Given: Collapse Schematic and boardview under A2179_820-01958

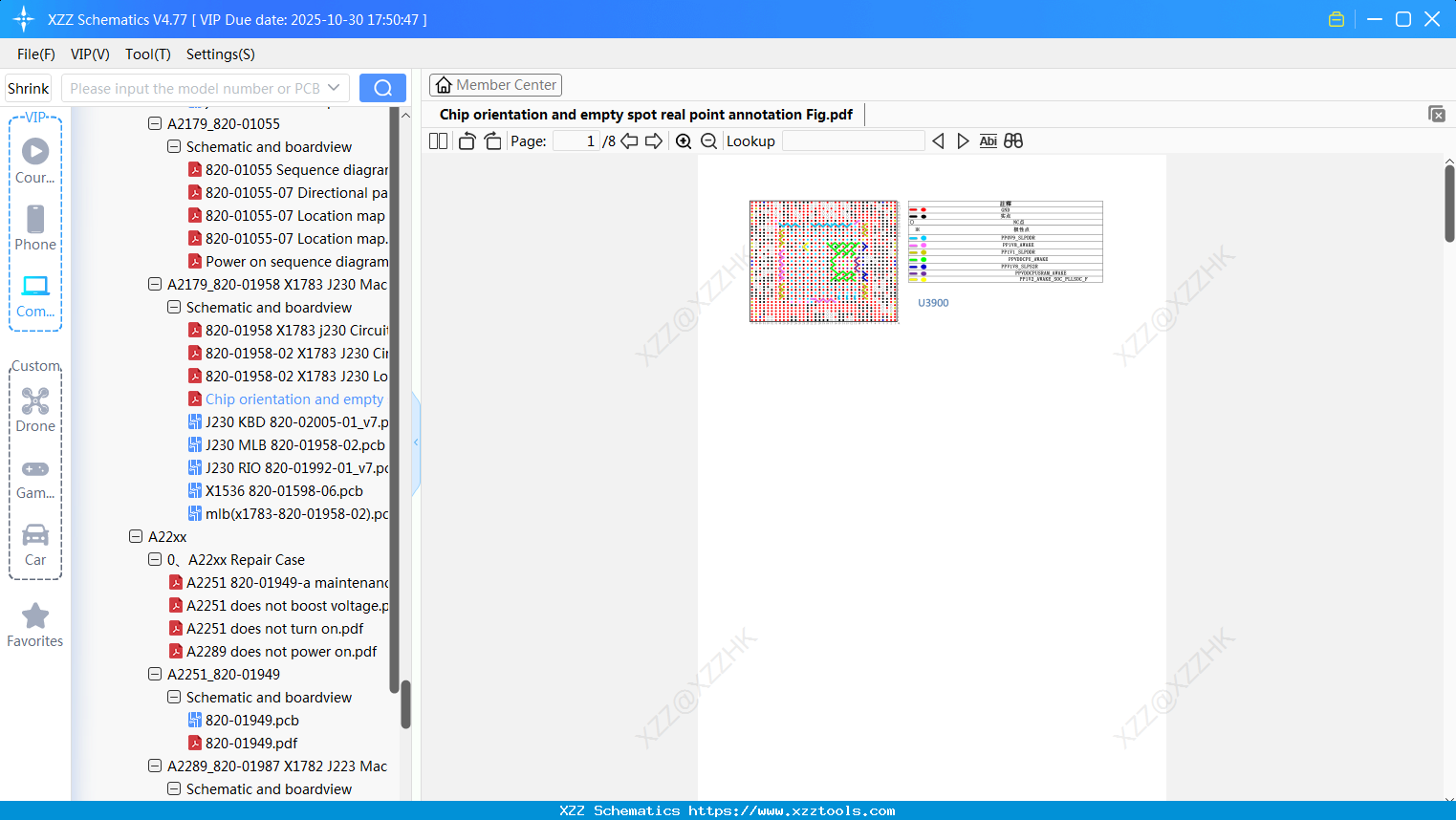Looking at the screenshot, I should (x=174, y=307).
